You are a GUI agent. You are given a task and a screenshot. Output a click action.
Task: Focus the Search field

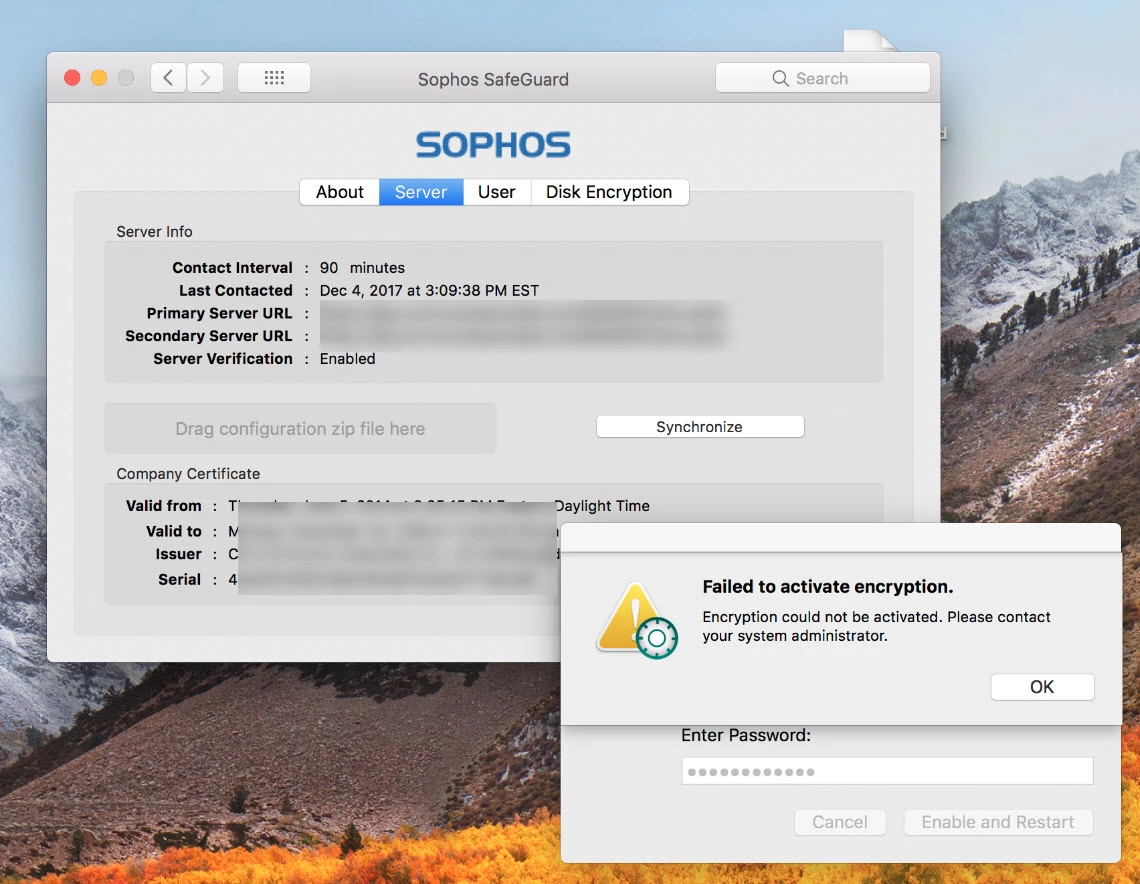[822, 78]
